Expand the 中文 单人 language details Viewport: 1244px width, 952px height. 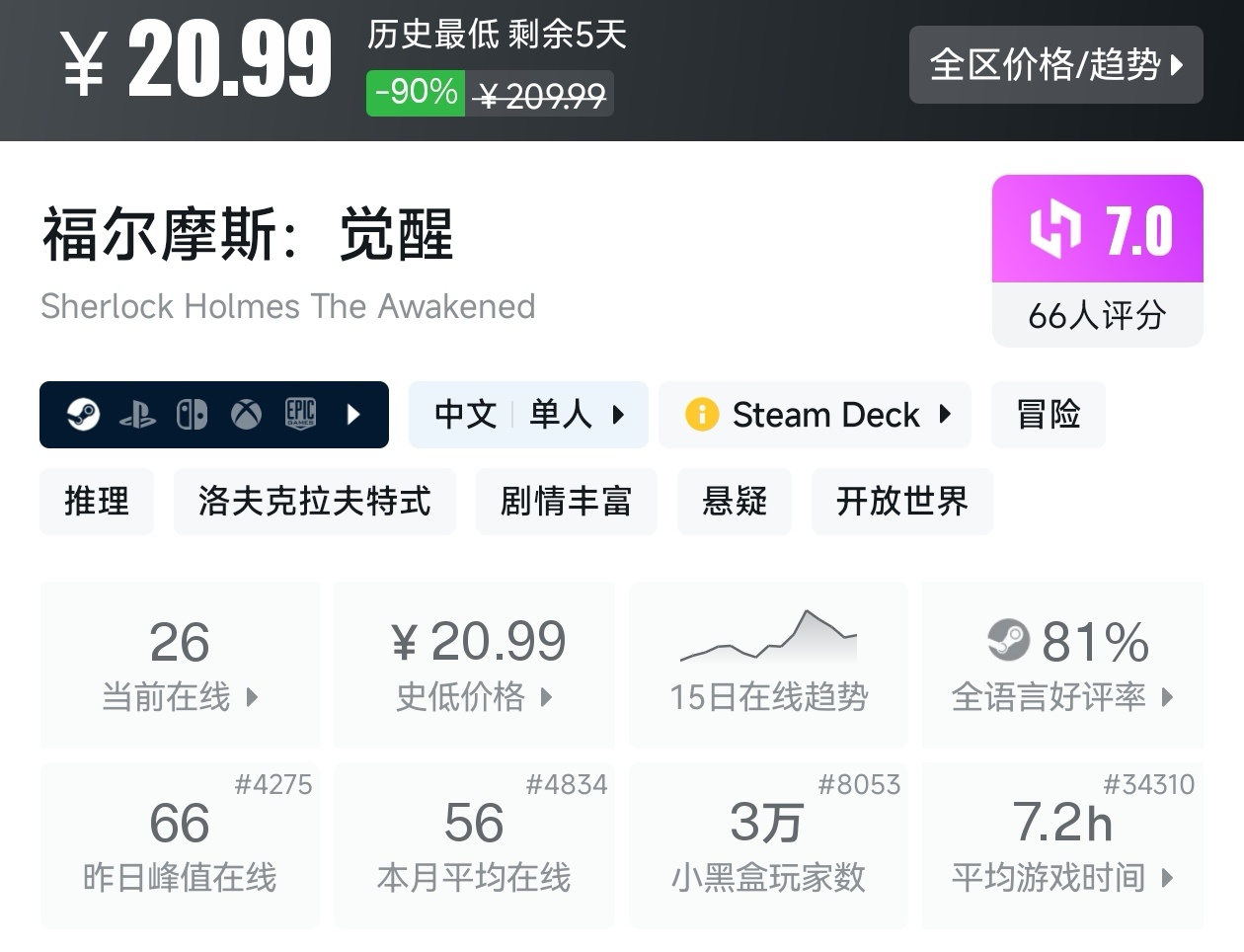(x=528, y=415)
